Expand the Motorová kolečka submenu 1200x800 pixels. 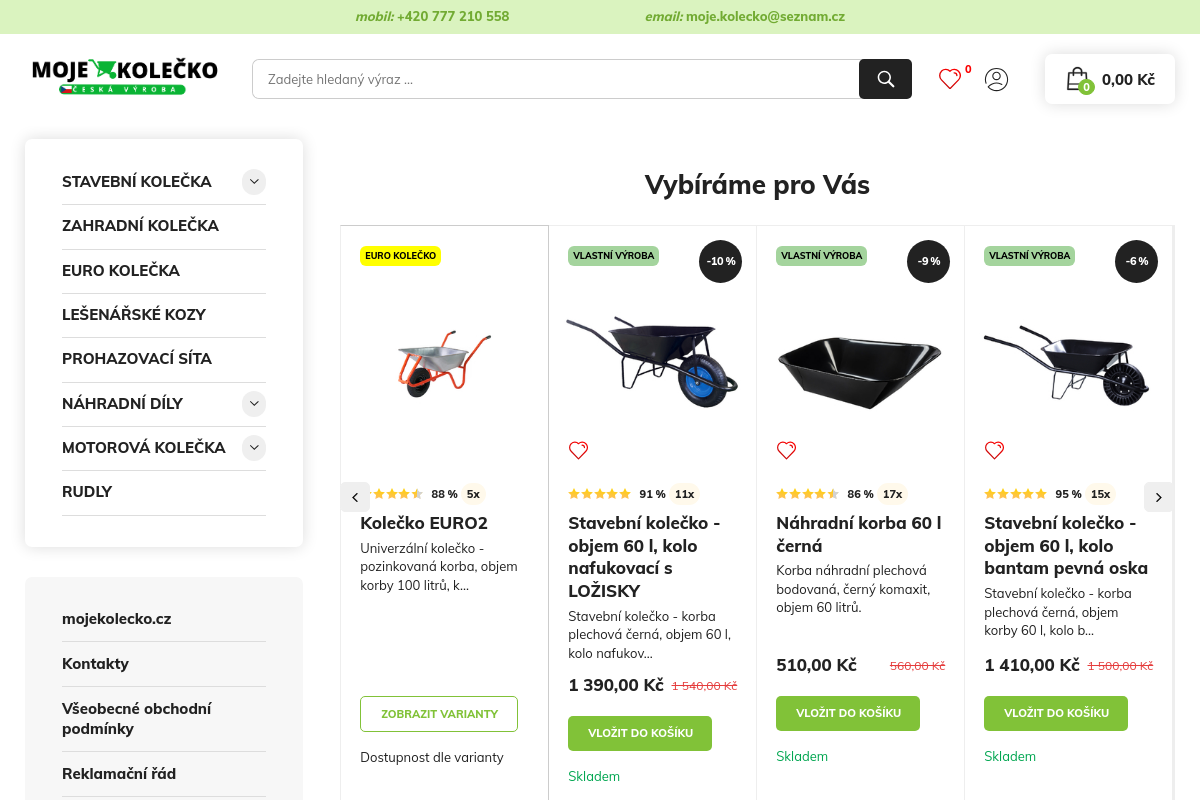[x=254, y=448]
